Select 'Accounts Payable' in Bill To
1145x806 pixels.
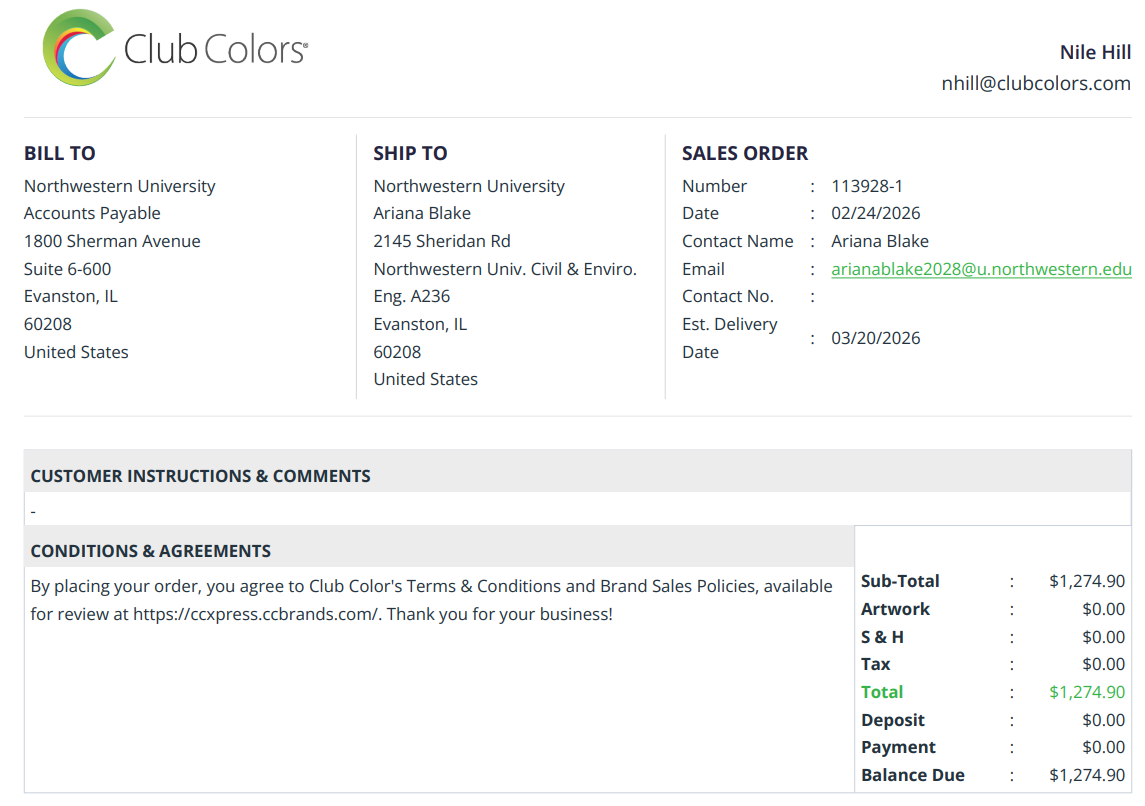tap(92, 213)
